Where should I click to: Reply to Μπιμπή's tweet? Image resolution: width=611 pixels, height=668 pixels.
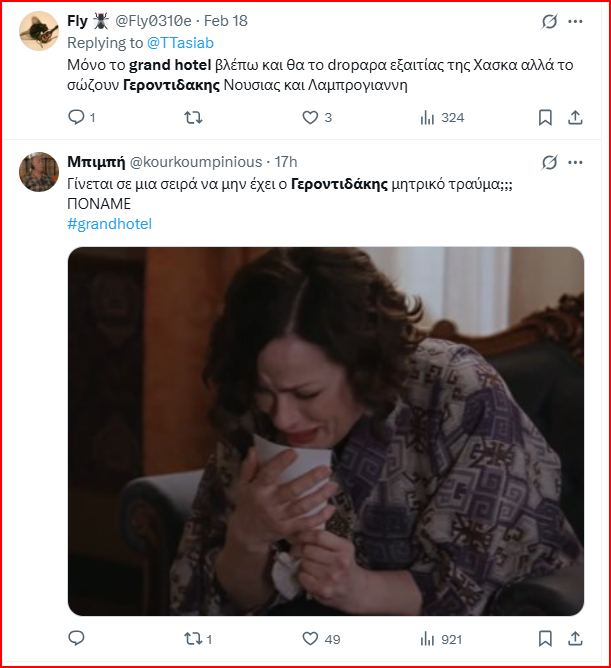coord(77,638)
